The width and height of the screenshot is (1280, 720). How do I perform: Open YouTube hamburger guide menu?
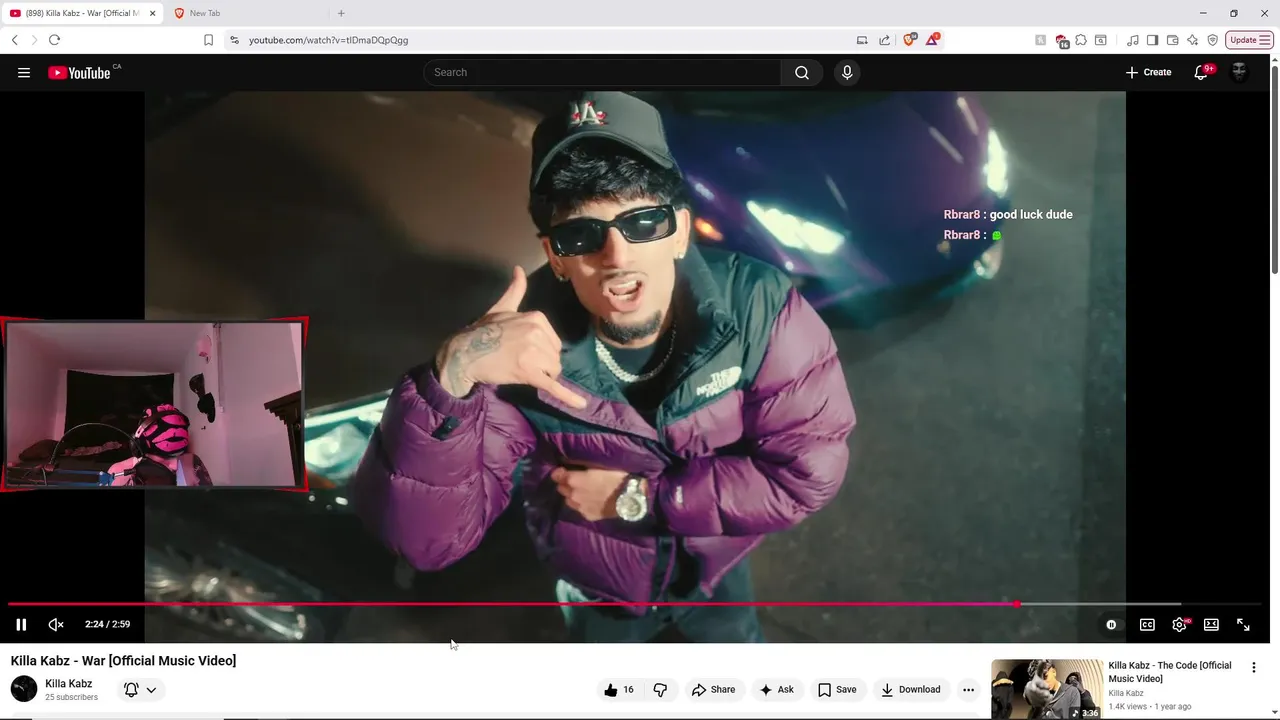point(24,72)
